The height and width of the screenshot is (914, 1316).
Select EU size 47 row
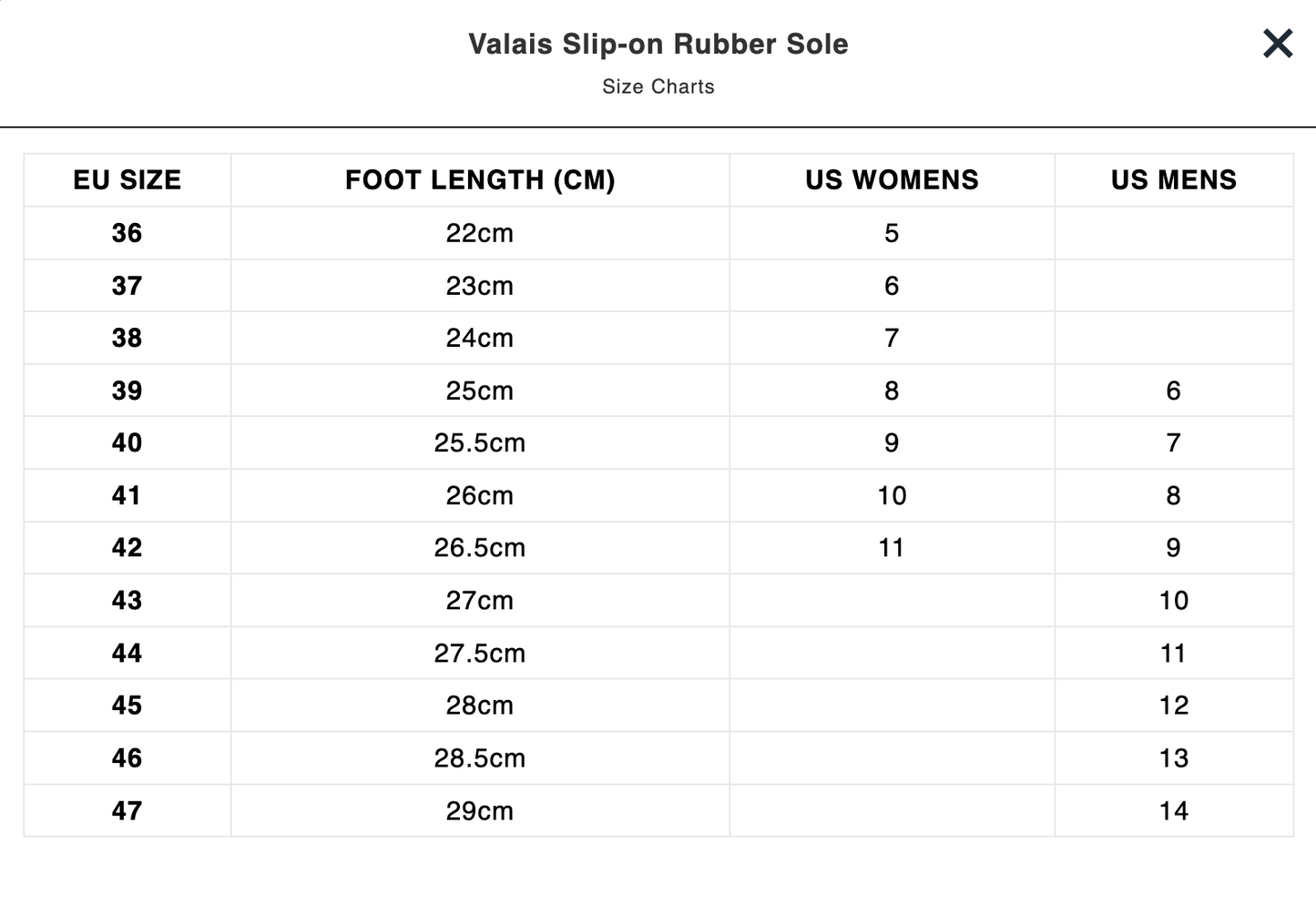point(127,810)
